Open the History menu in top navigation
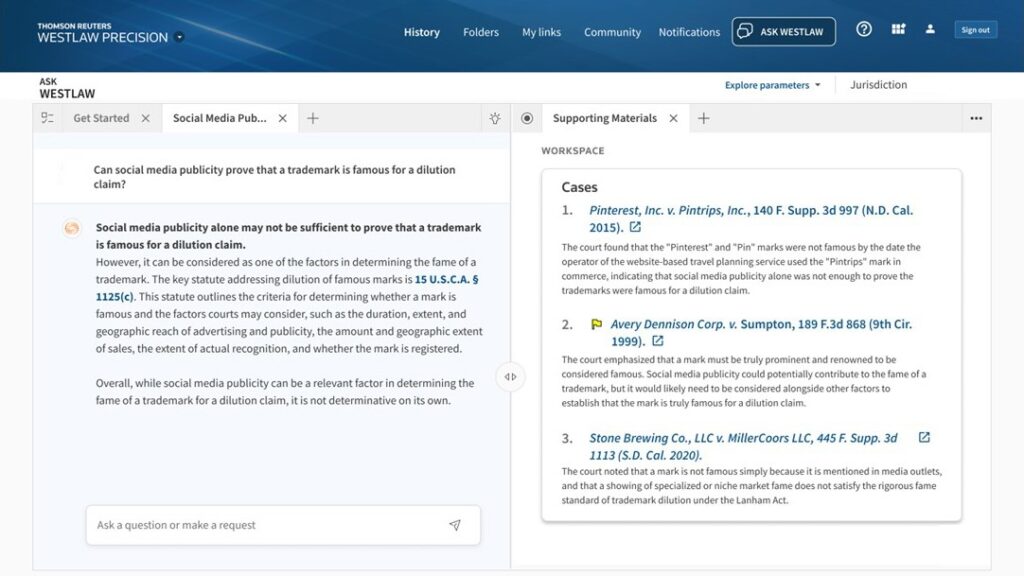 click(421, 31)
